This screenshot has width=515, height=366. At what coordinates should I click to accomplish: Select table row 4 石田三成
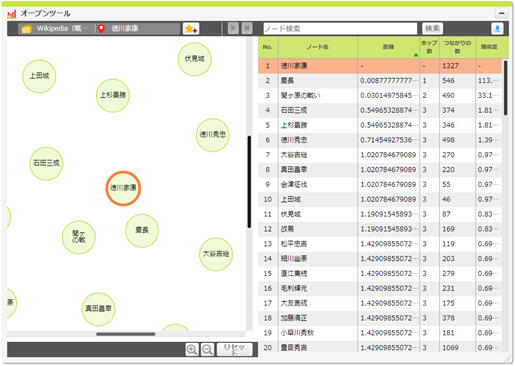(x=380, y=110)
